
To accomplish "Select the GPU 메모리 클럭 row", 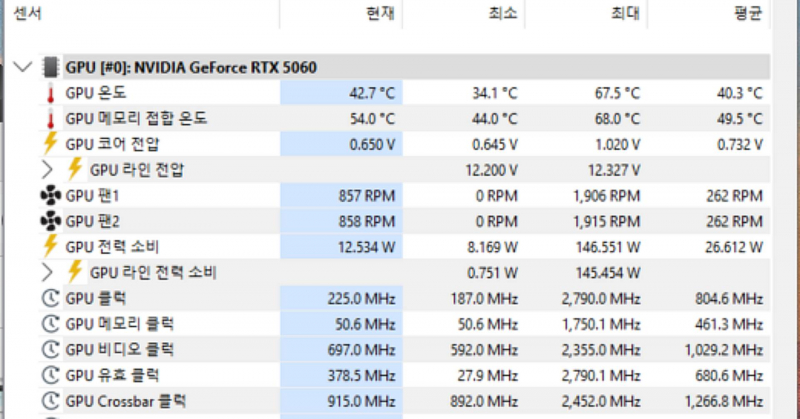I will (404, 324).
